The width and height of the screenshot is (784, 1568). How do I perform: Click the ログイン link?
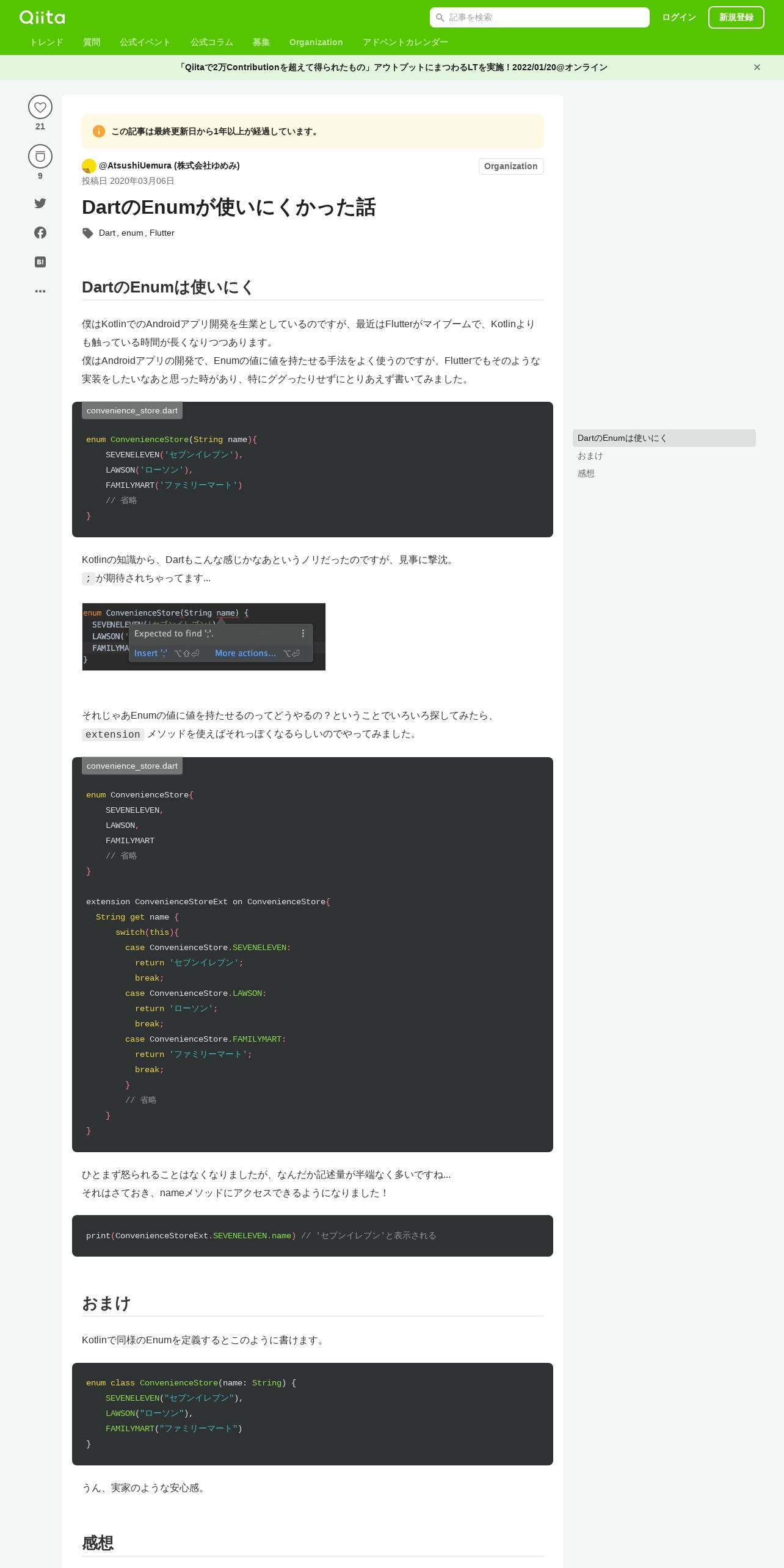pyautogui.click(x=679, y=18)
